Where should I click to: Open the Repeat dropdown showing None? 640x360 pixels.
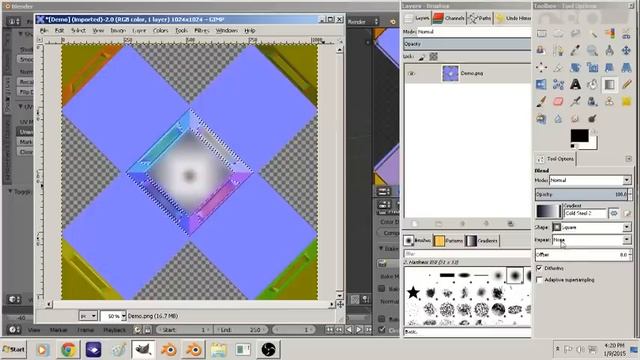[592, 240]
